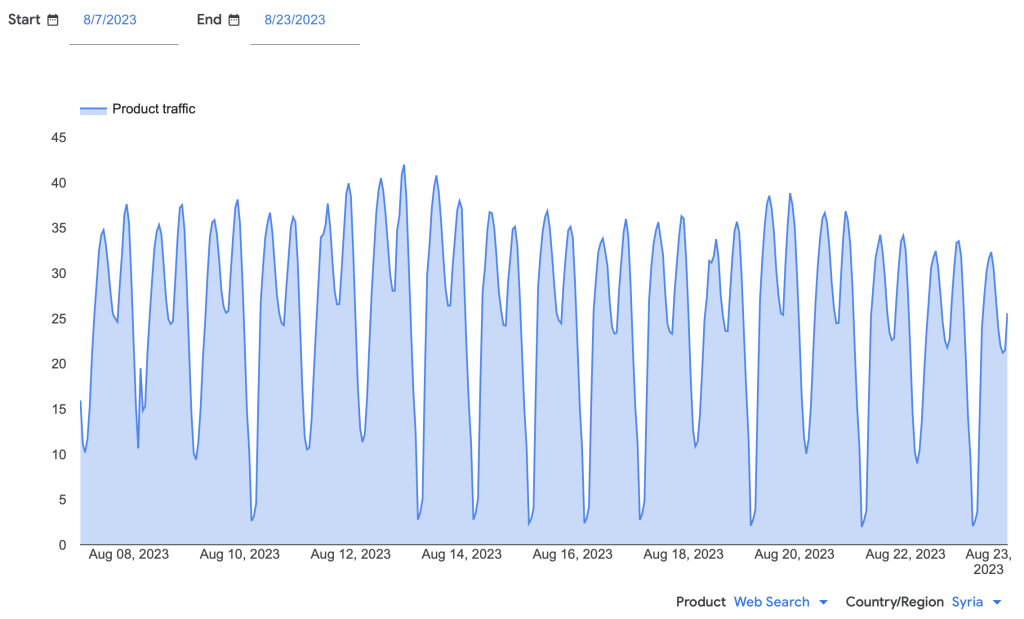Image resolution: width=1024 pixels, height=619 pixels.
Task: Click the Aug 08, 2023 axis label
Action: point(129,554)
